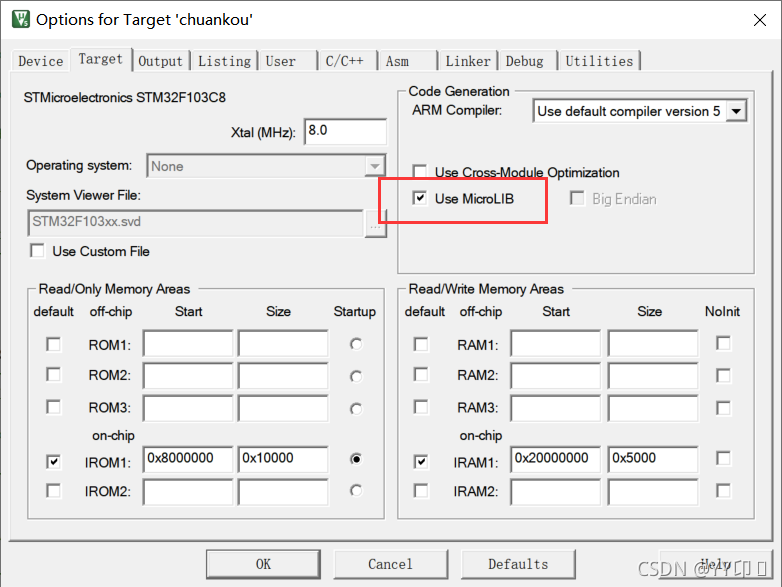Viewport: 782px width, 587px height.
Task: Check the ROM1 default checkbox
Action: (x=53, y=345)
